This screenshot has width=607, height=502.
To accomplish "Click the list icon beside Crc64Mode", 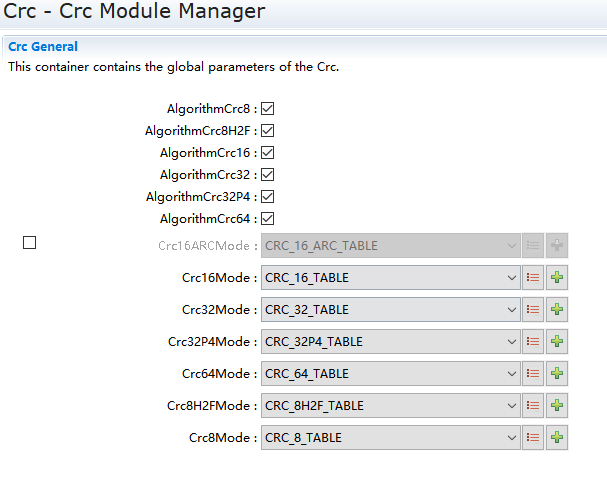I will tap(533, 374).
